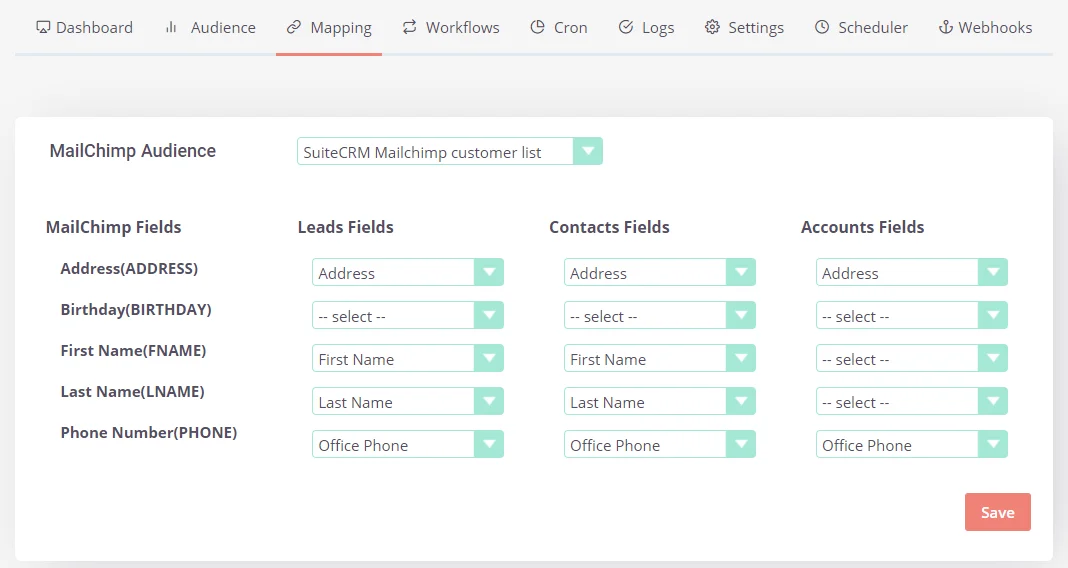Click the Cron pie chart icon
The width and height of the screenshot is (1068, 568).
point(537,28)
